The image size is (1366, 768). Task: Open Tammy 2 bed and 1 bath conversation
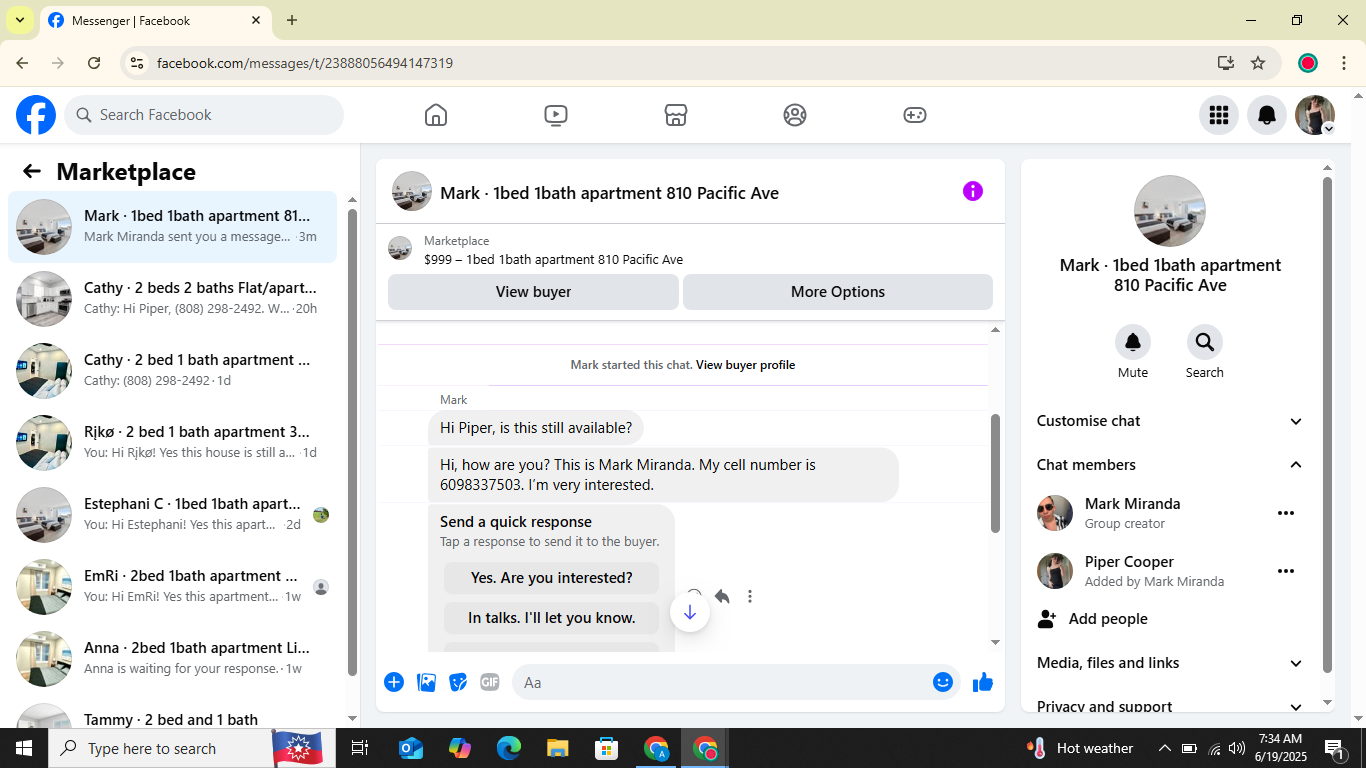pyautogui.click(x=172, y=714)
